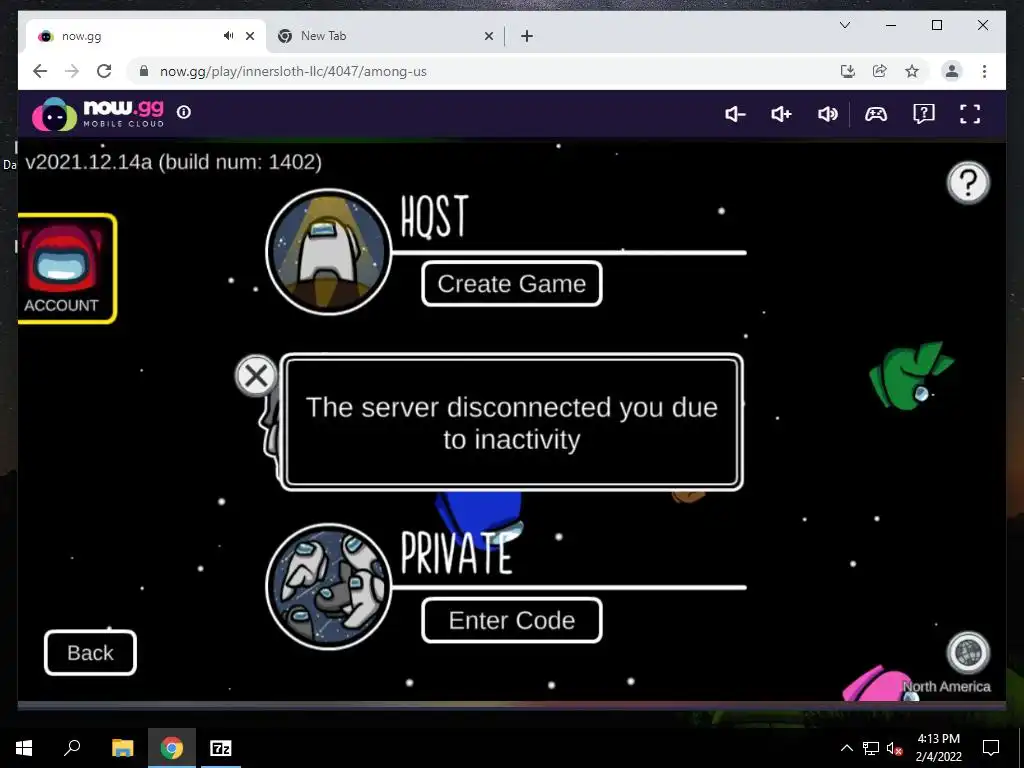Click the Host crewmate circle icon
The width and height of the screenshot is (1024, 768).
(x=328, y=252)
